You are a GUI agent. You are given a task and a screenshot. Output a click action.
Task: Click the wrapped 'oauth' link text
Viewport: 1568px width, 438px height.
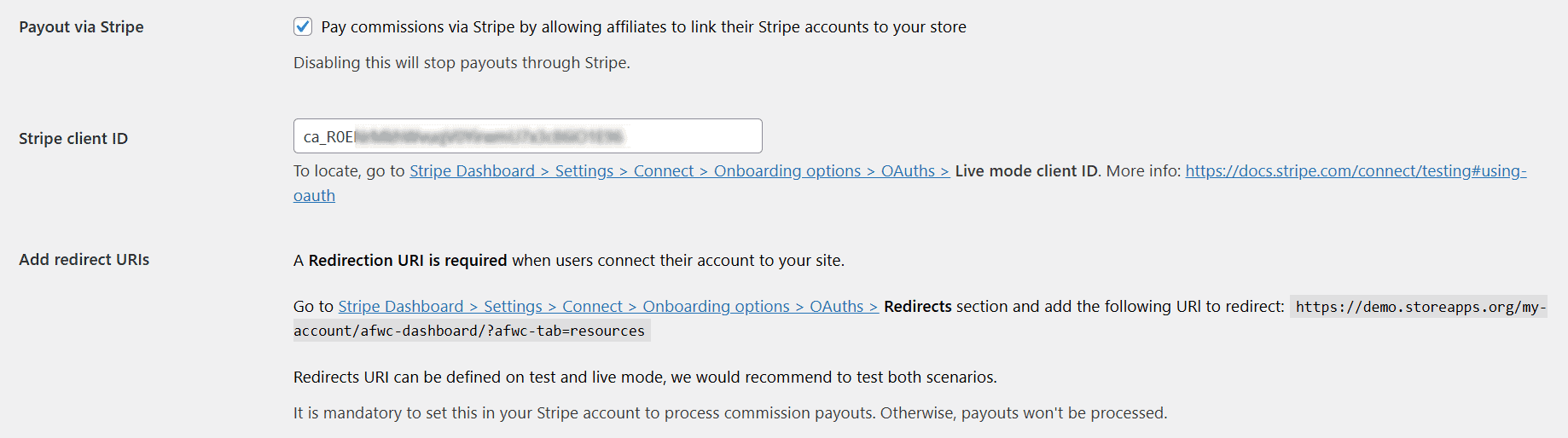click(x=314, y=196)
